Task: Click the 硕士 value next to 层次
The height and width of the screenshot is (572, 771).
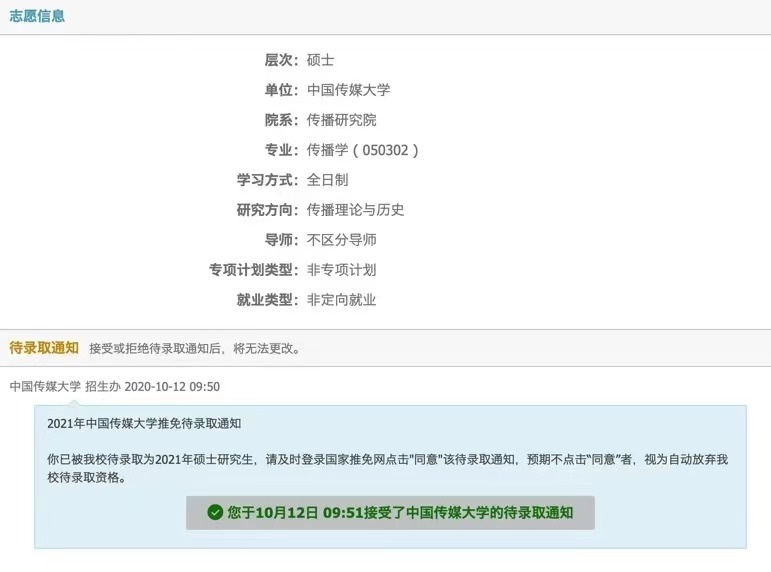Action: point(320,60)
